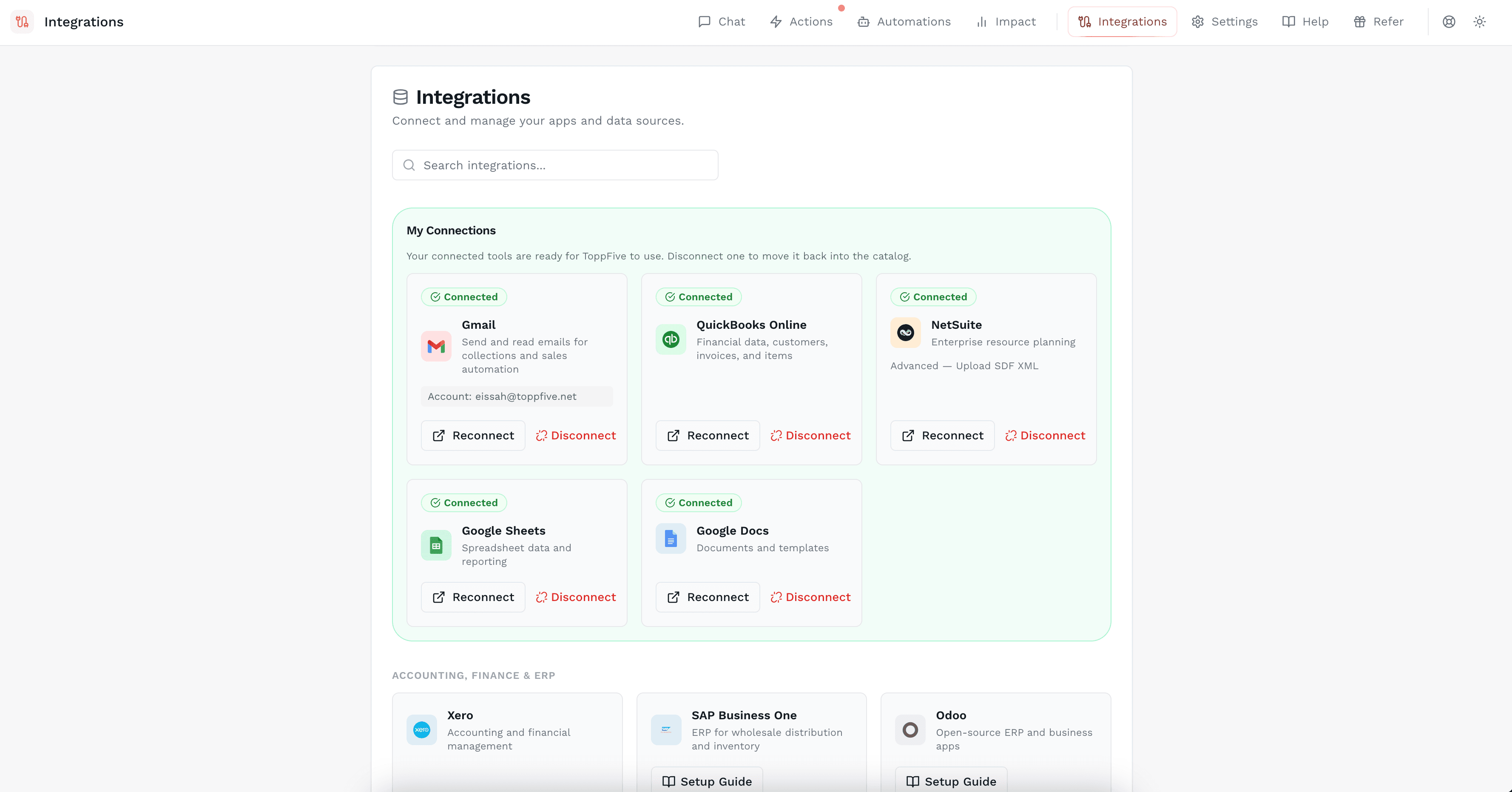Click the QuickBooks Online logo icon
The width and height of the screenshot is (1512, 792).
point(671,339)
